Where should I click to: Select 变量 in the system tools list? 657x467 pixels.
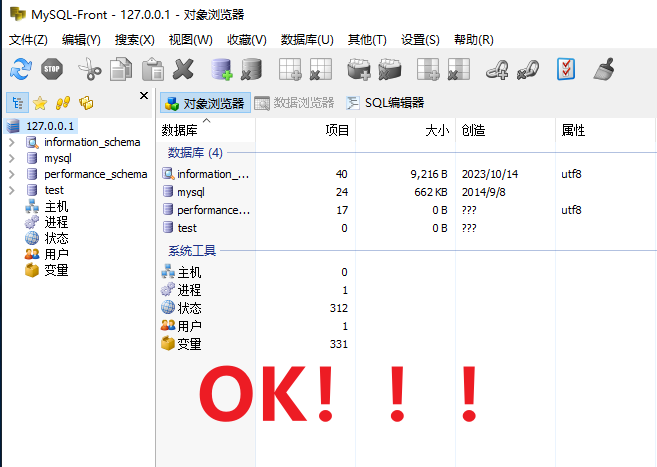[181, 344]
